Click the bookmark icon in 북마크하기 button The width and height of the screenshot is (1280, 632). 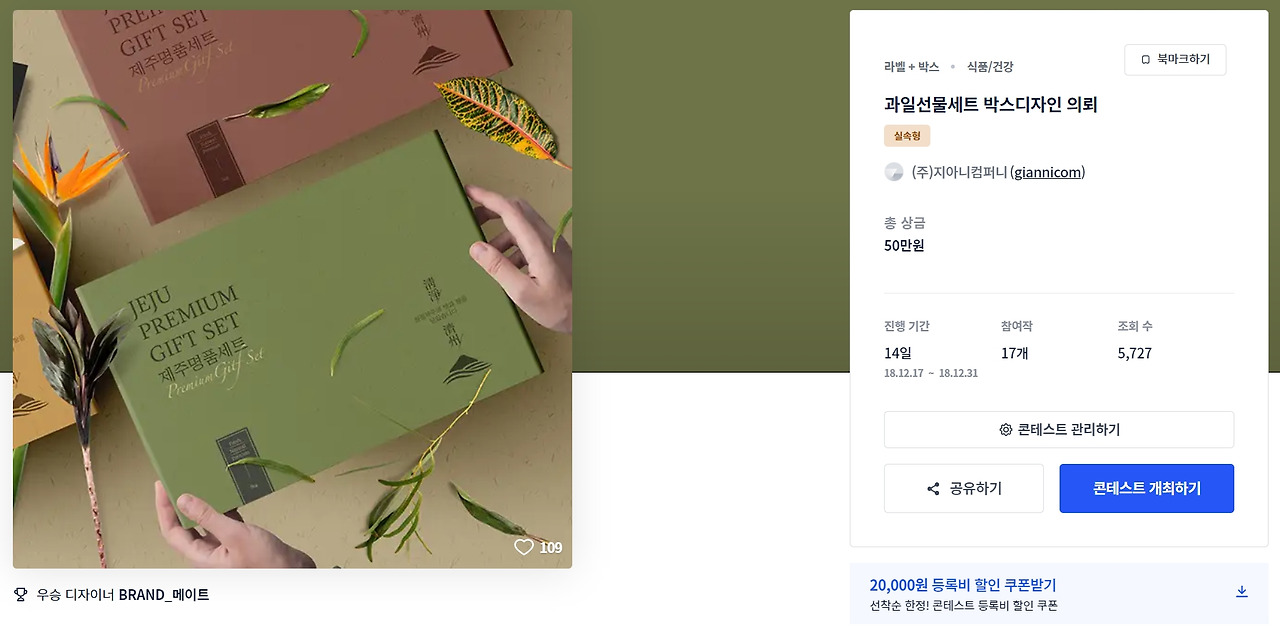[x=1146, y=60]
